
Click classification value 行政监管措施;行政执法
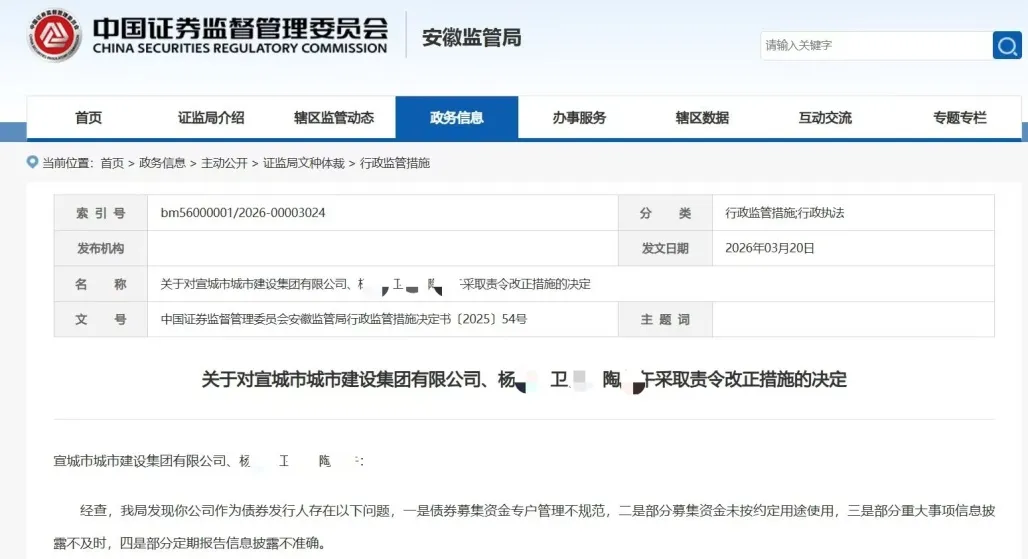tap(784, 213)
